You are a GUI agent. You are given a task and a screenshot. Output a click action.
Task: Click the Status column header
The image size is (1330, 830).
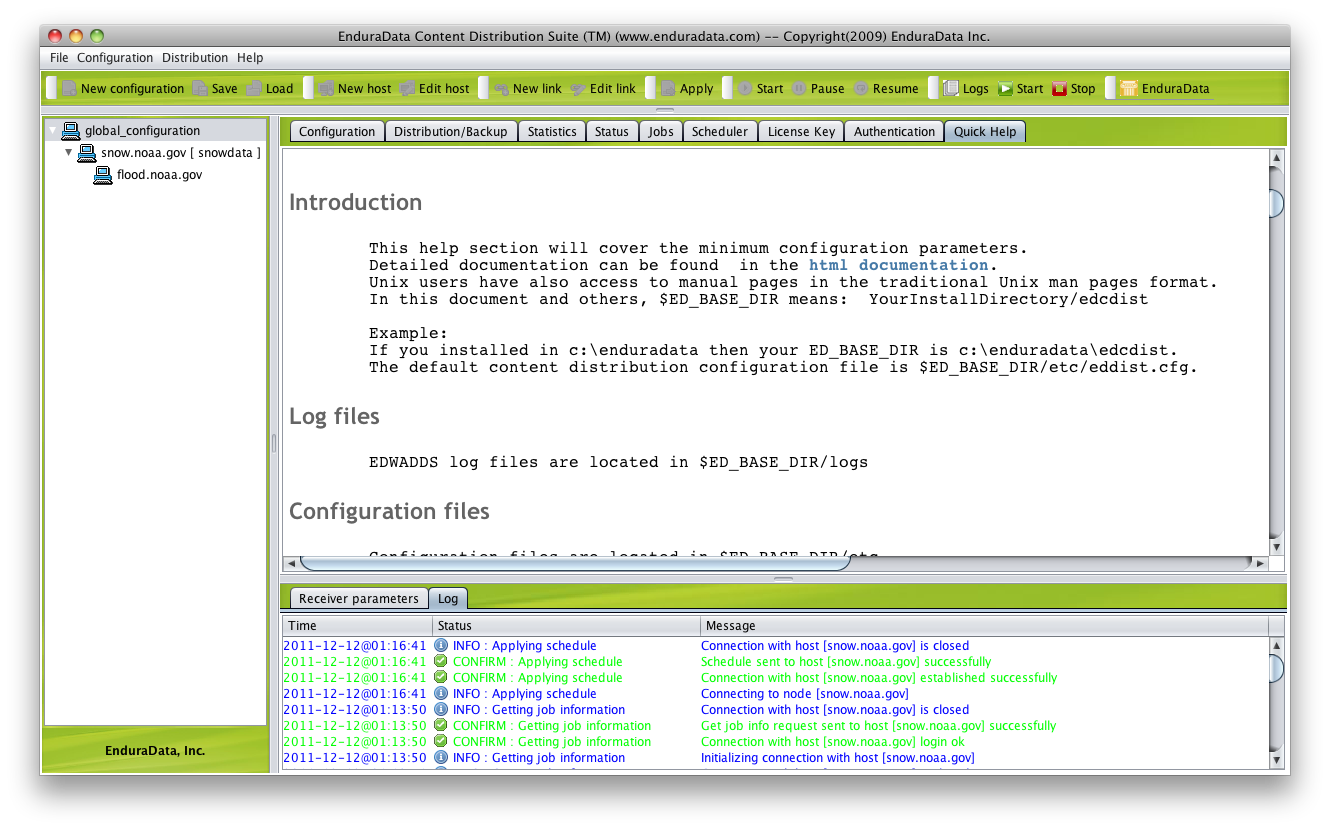566,626
